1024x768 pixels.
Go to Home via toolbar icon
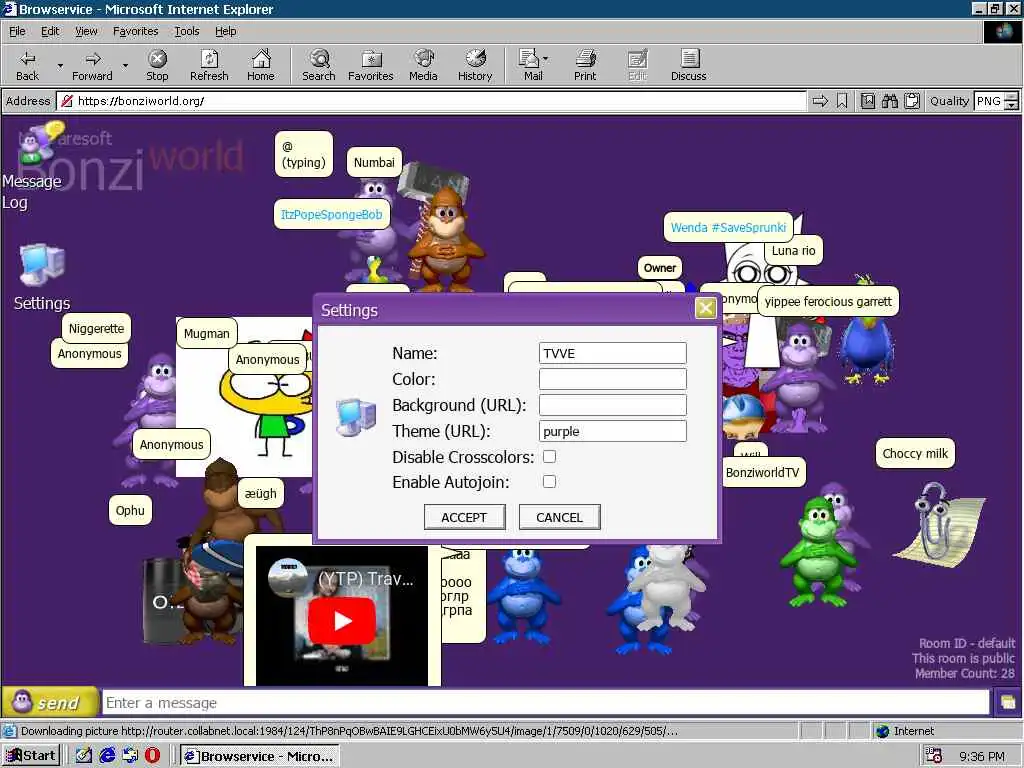coord(261,59)
